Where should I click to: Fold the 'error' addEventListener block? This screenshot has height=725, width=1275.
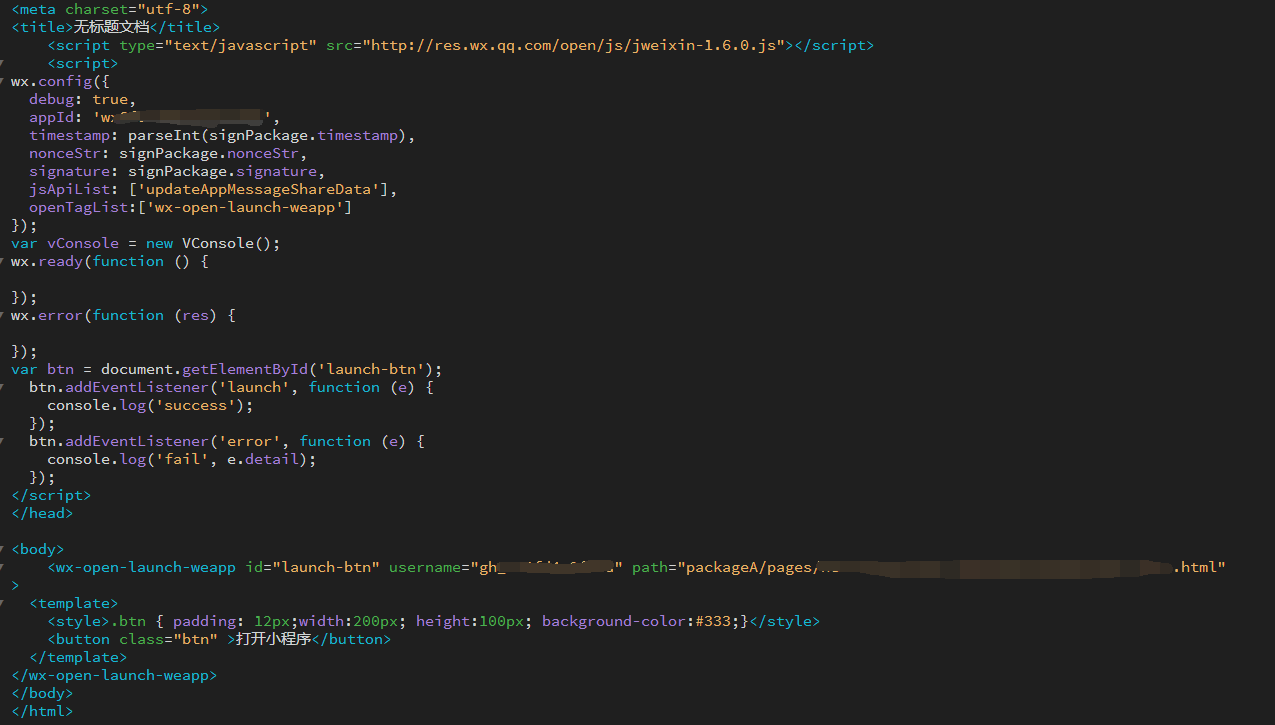coord(4,442)
